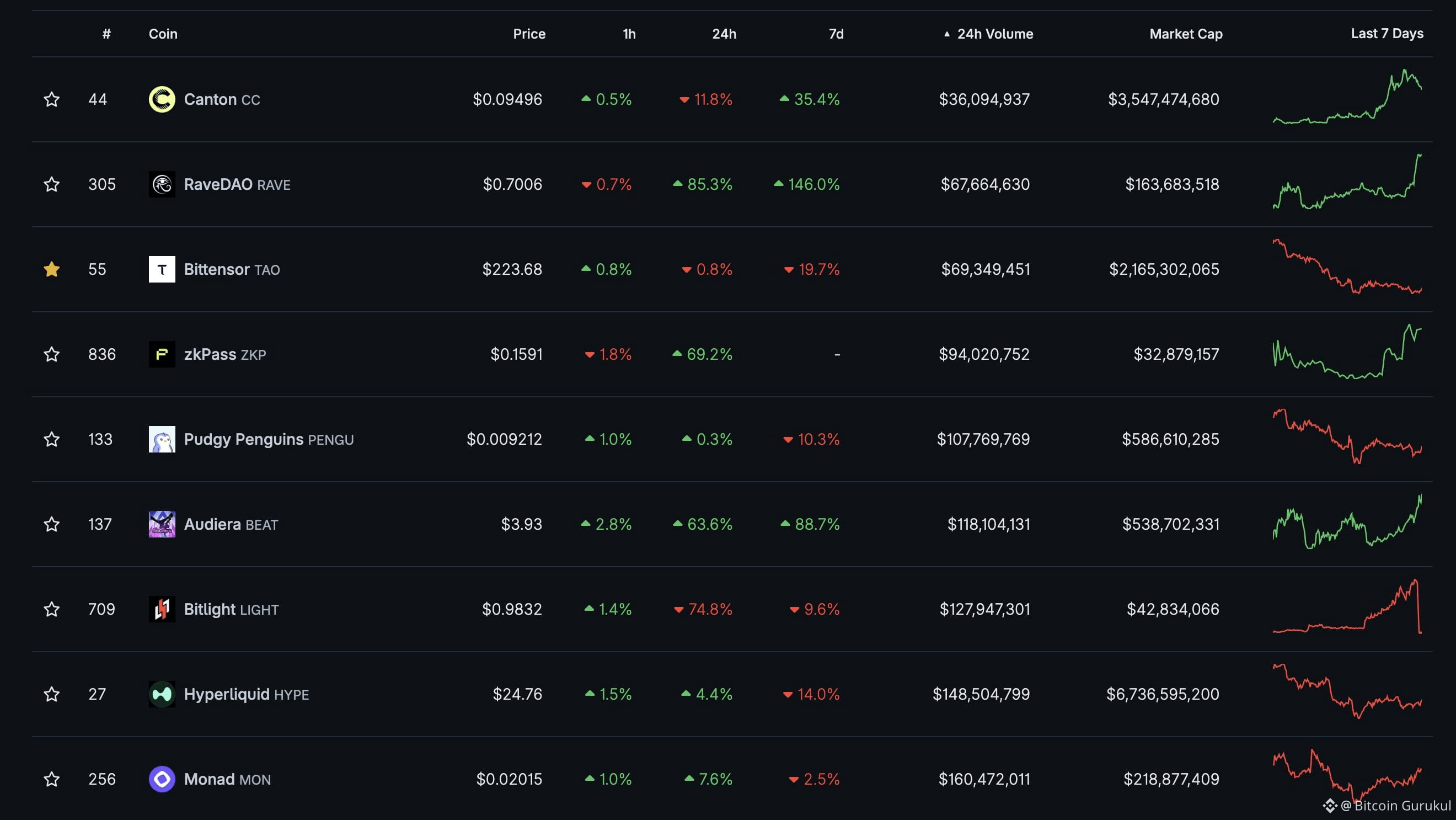Click the Bitlight LIGHT logo icon
Viewport: 1456px width, 820px height.
click(162, 609)
